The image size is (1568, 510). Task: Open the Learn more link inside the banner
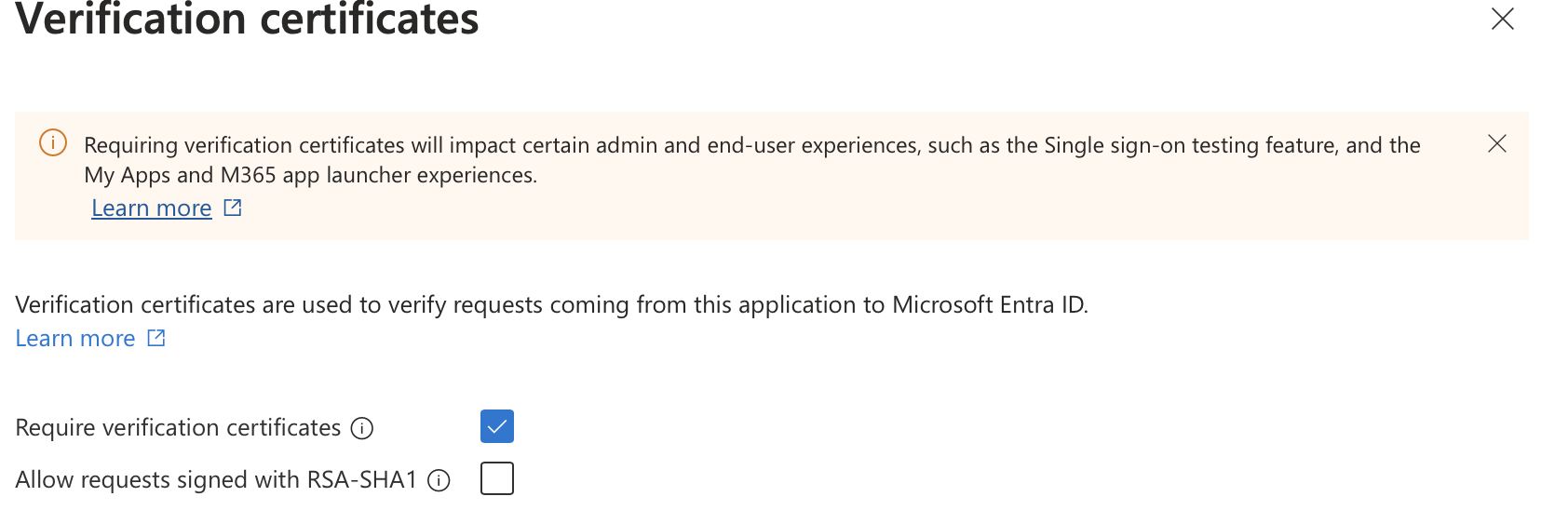coord(152,208)
